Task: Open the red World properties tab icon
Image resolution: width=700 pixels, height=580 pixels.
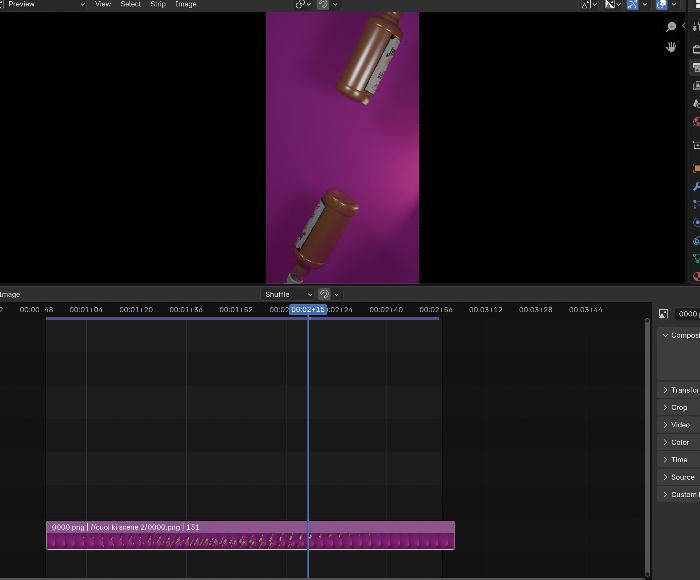Action: pos(696,122)
